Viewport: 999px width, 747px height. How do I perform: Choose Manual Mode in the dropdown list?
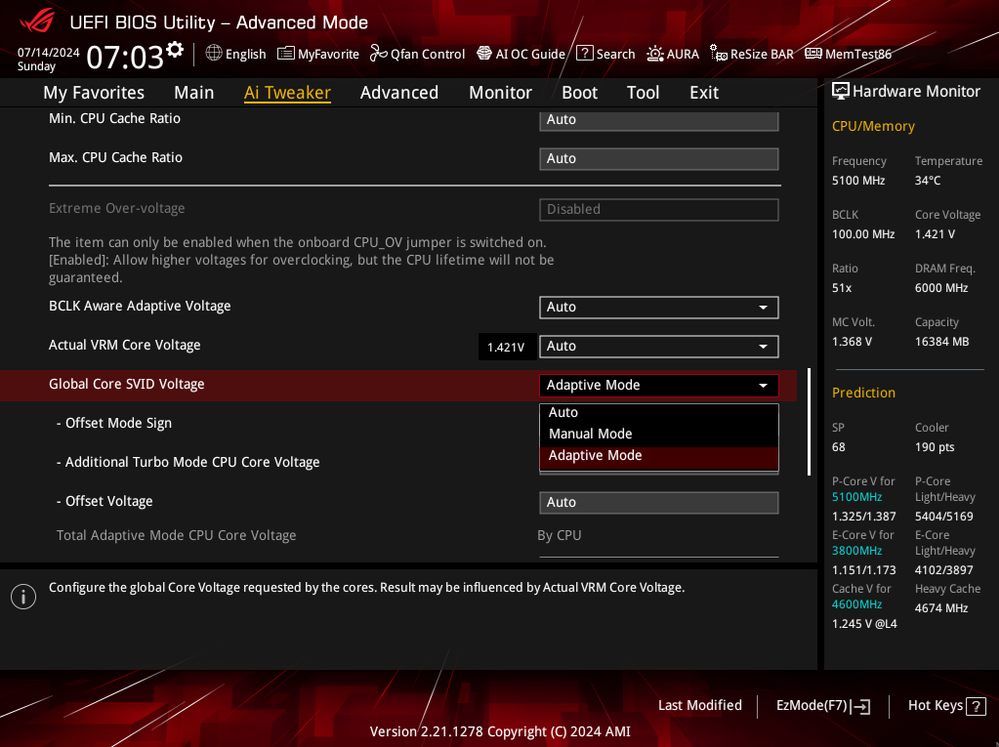(x=659, y=434)
